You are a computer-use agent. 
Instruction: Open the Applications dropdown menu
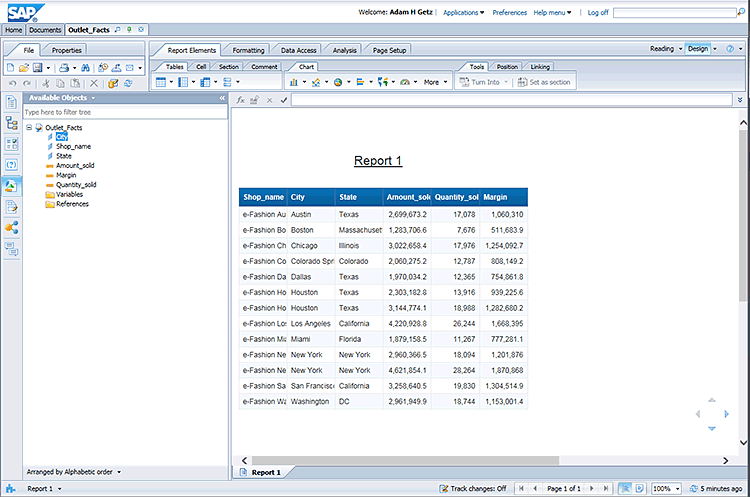(x=463, y=12)
